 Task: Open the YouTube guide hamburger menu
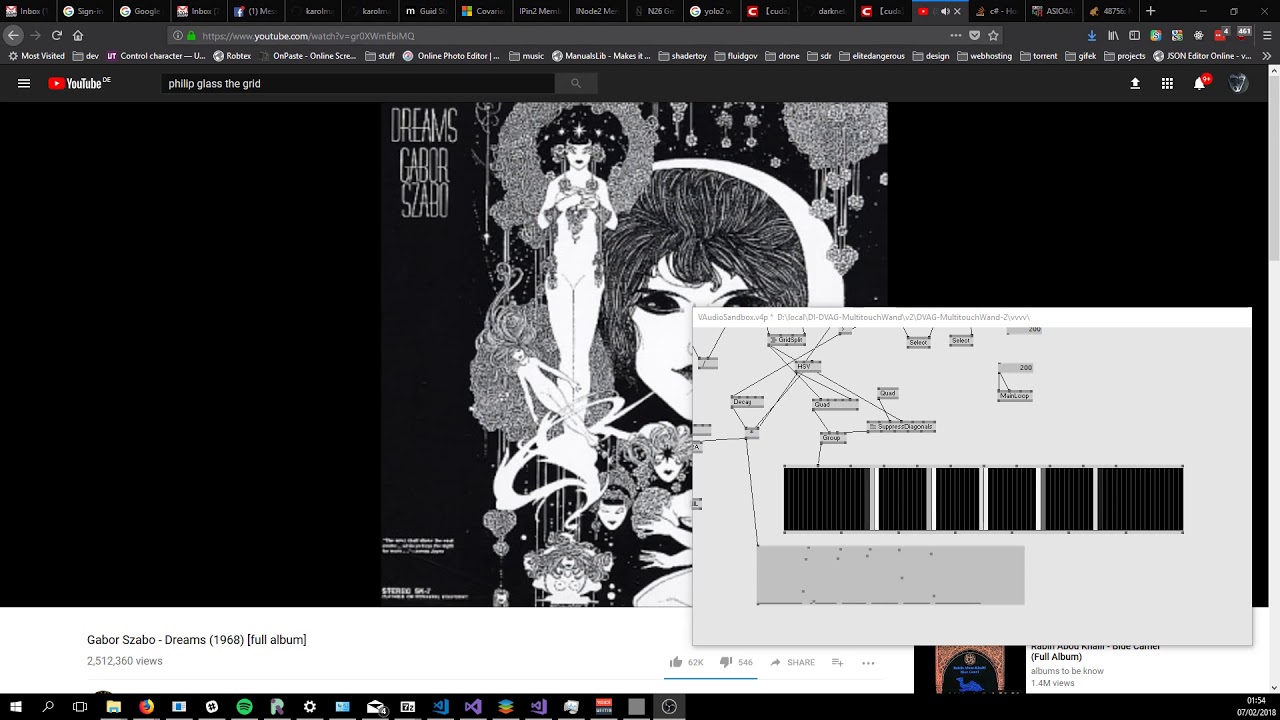coord(24,84)
